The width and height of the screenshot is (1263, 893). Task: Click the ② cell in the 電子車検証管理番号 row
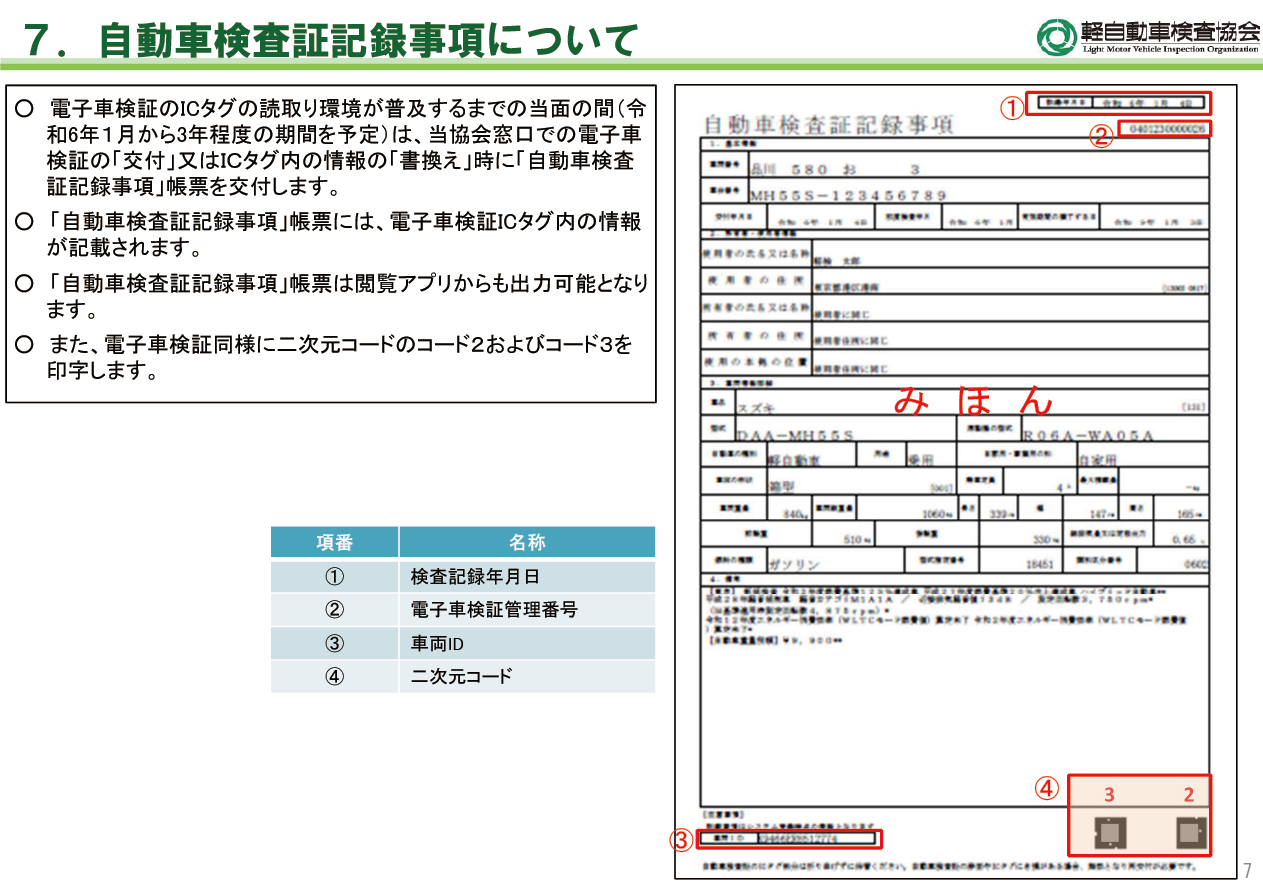tap(335, 609)
